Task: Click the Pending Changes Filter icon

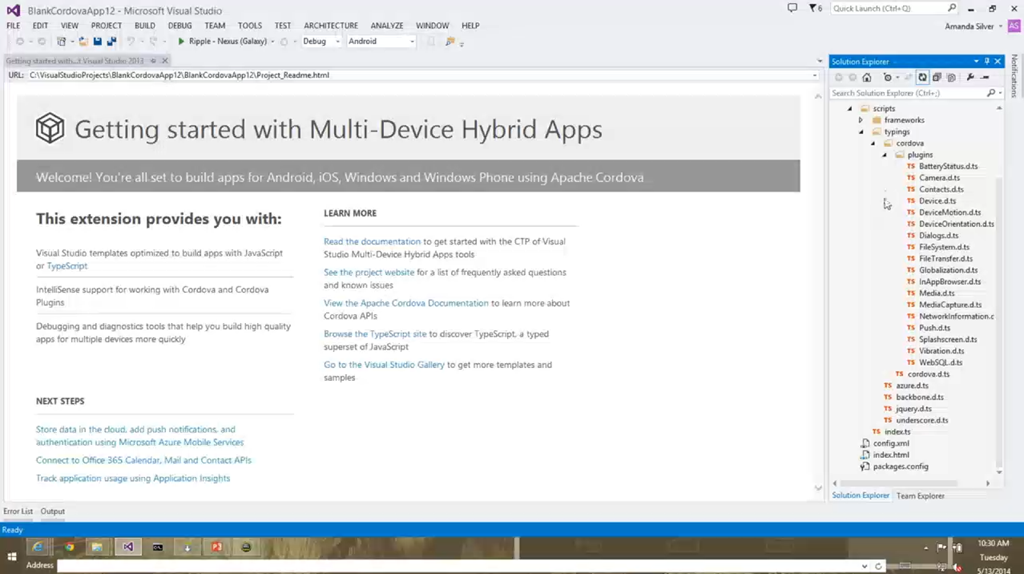Action: [x=888, y=77]
